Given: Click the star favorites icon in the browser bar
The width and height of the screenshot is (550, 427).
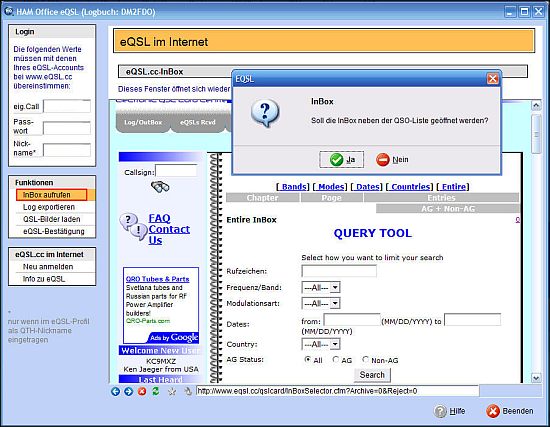Looking at the screenshot, I should pos(172,391).
